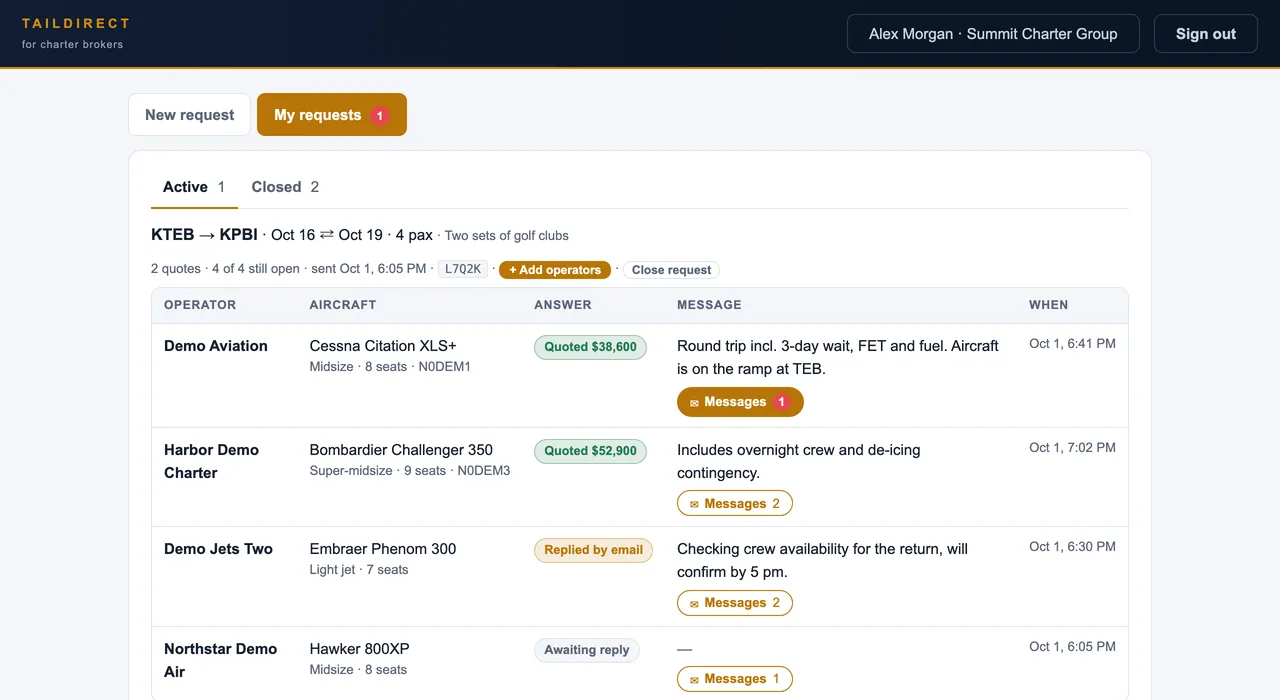1280x700 pixels.
Task: Click the WHEN column header
Action: [1048, 305]
